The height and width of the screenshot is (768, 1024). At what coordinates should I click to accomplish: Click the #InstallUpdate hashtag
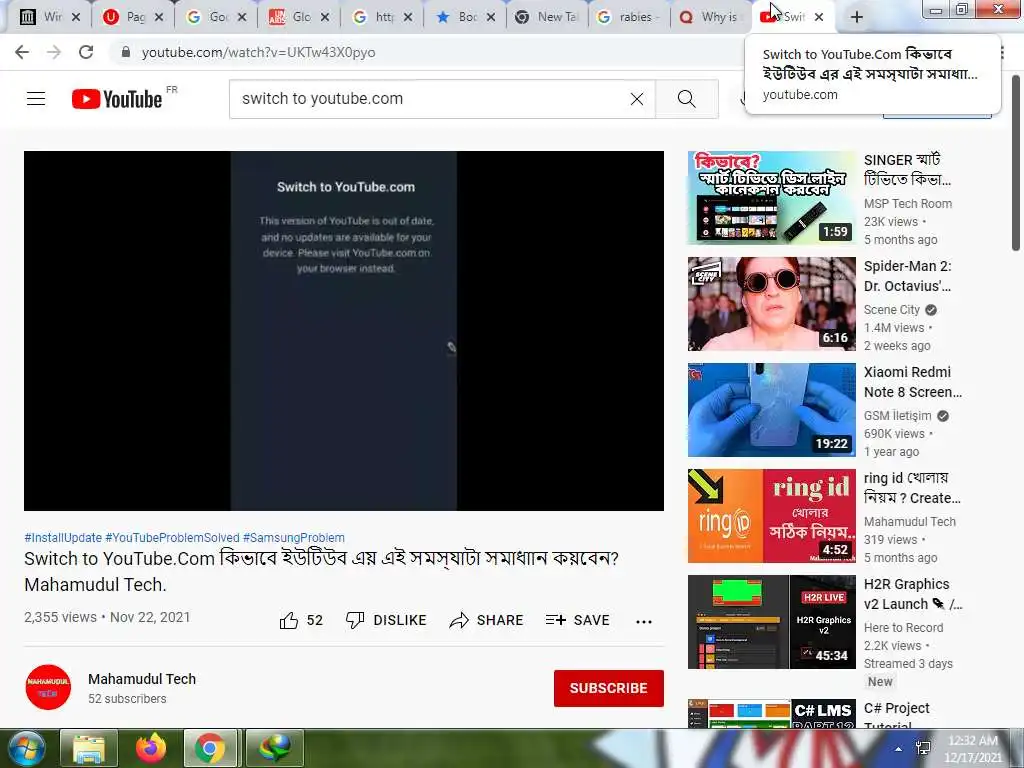(x=63, y=537)
